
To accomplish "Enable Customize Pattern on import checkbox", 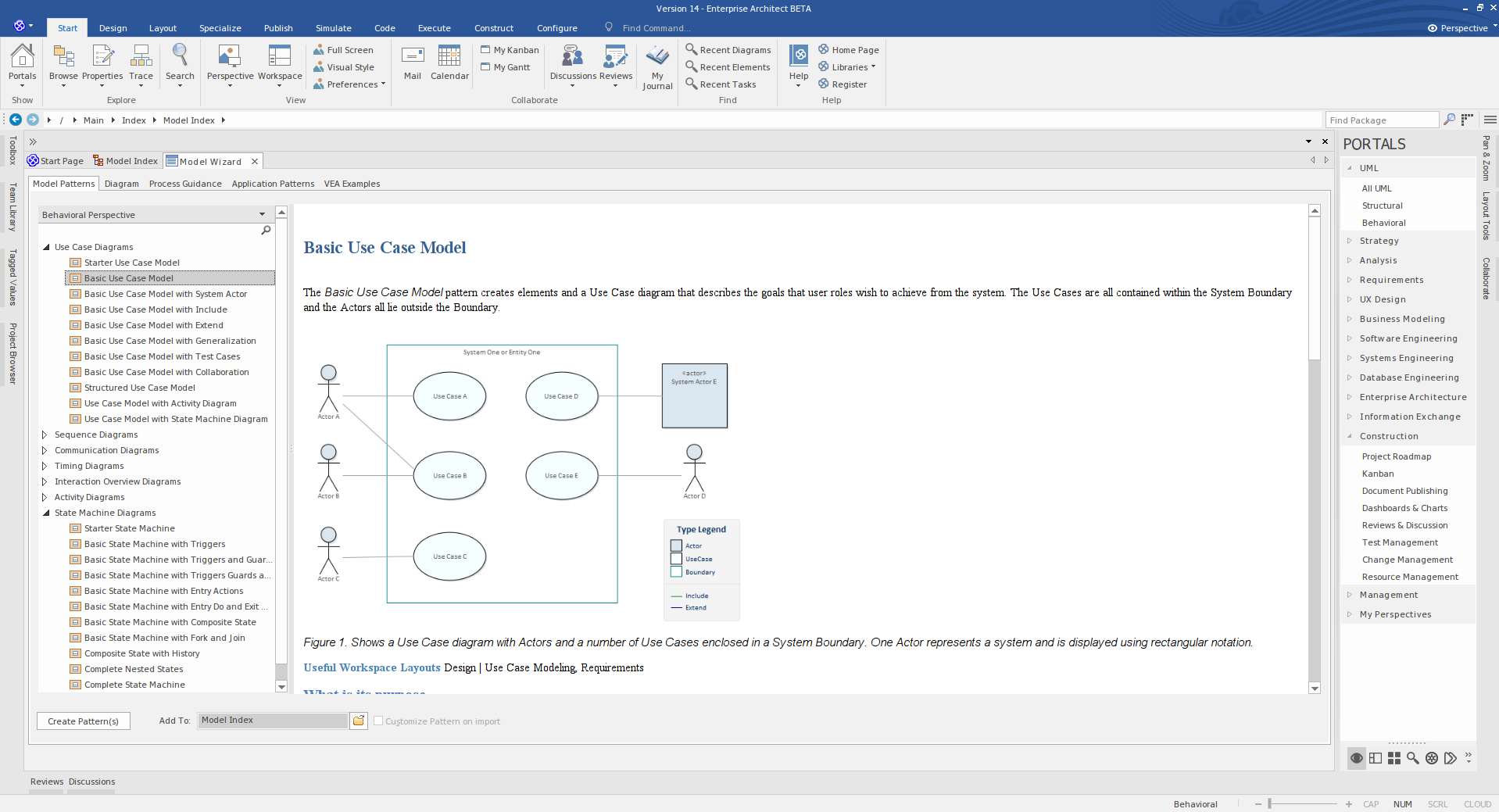I will [x=378, y=721].
